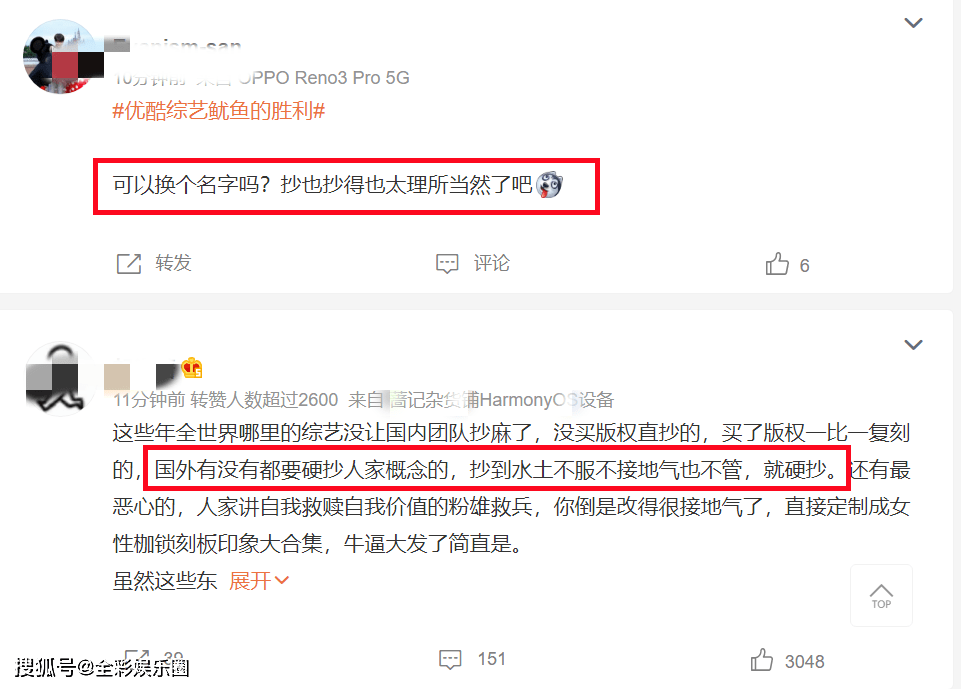Open first user's profile avatar
The image size is (961, 689).
(60, 56)
